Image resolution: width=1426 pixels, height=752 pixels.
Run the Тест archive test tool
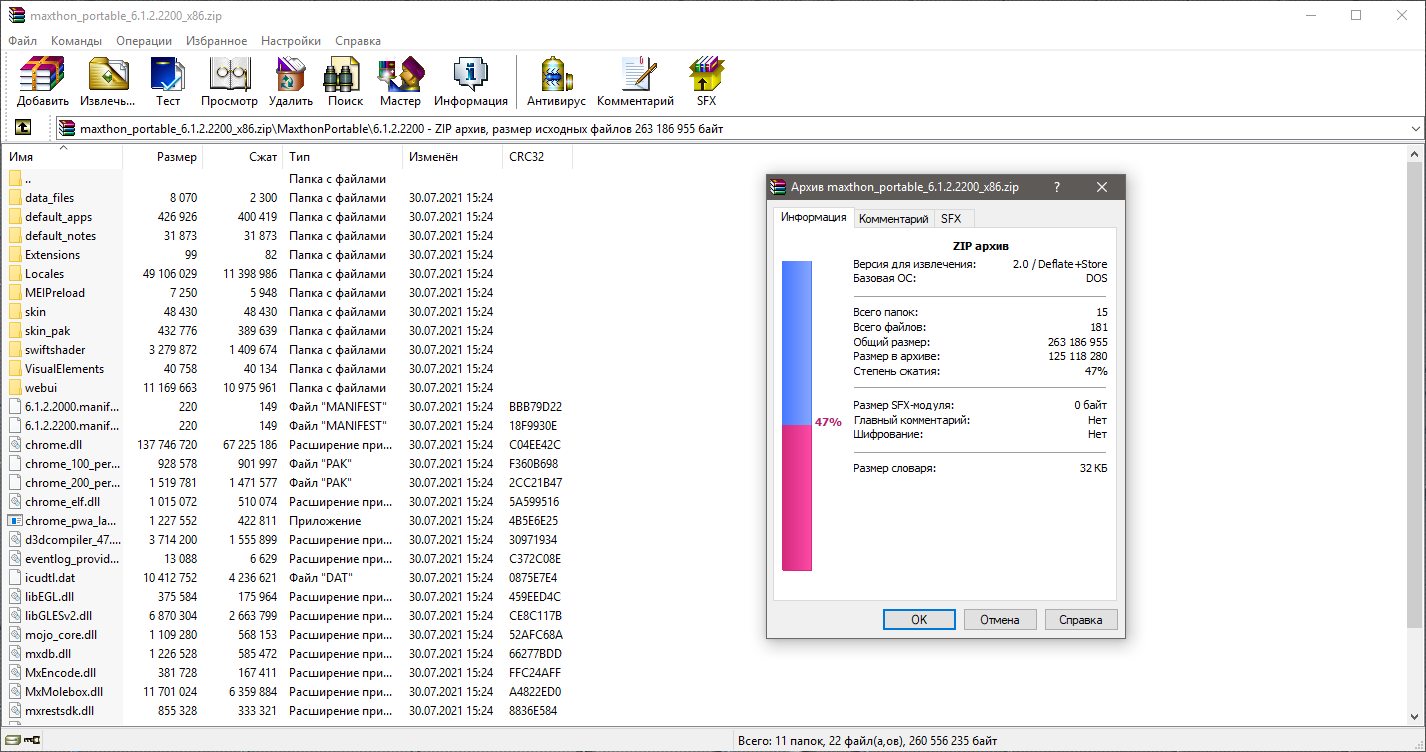coord(168,82)
